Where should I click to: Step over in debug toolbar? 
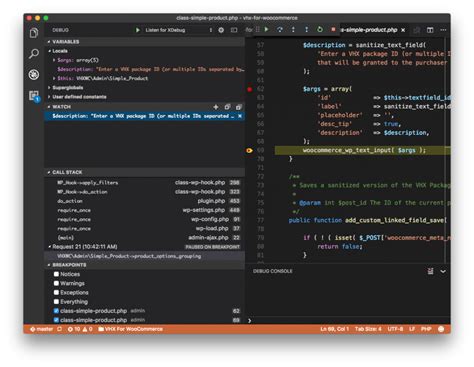point(280,29)
